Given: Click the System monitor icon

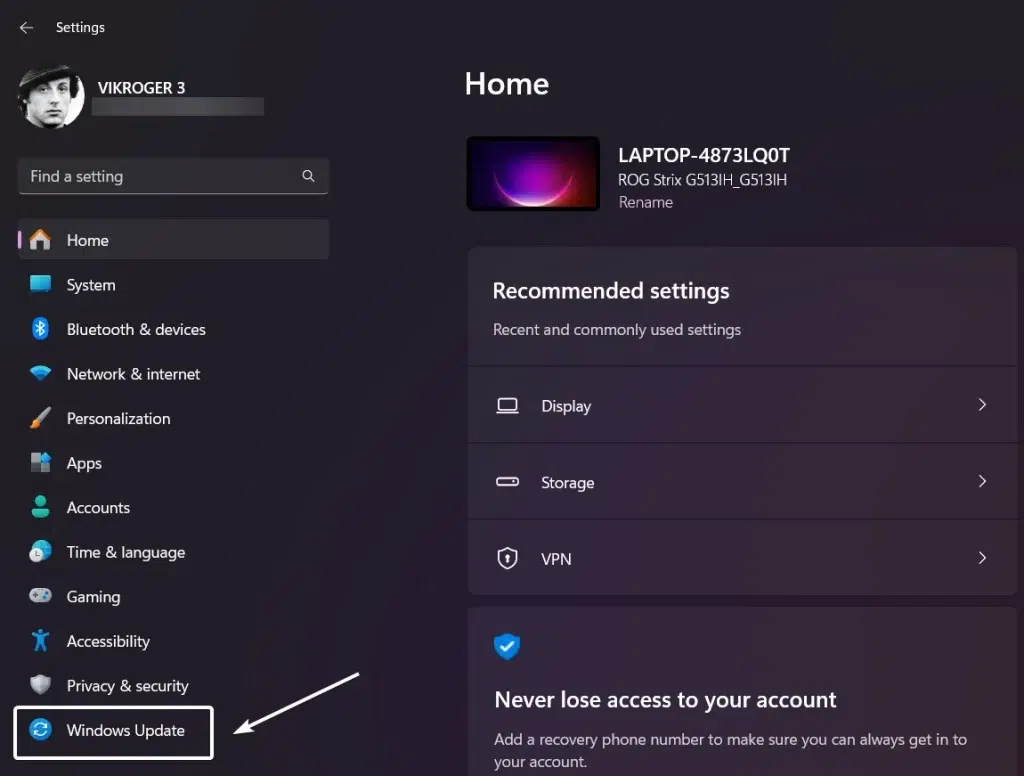Looking at the screenshot, I should [x=40, y=284].
